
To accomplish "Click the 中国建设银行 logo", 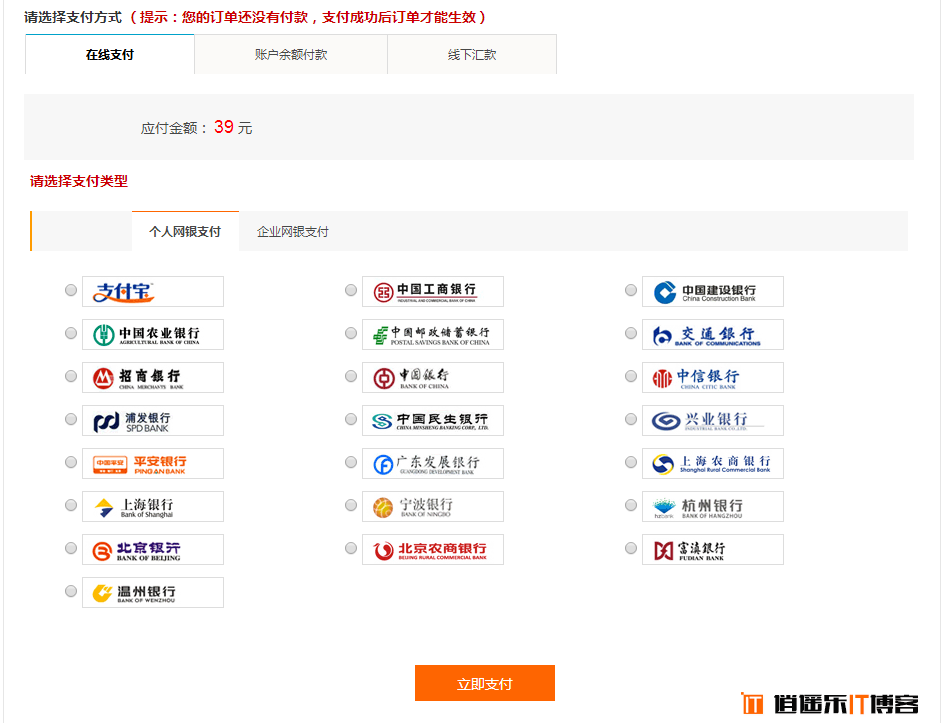I will (713, 292).
